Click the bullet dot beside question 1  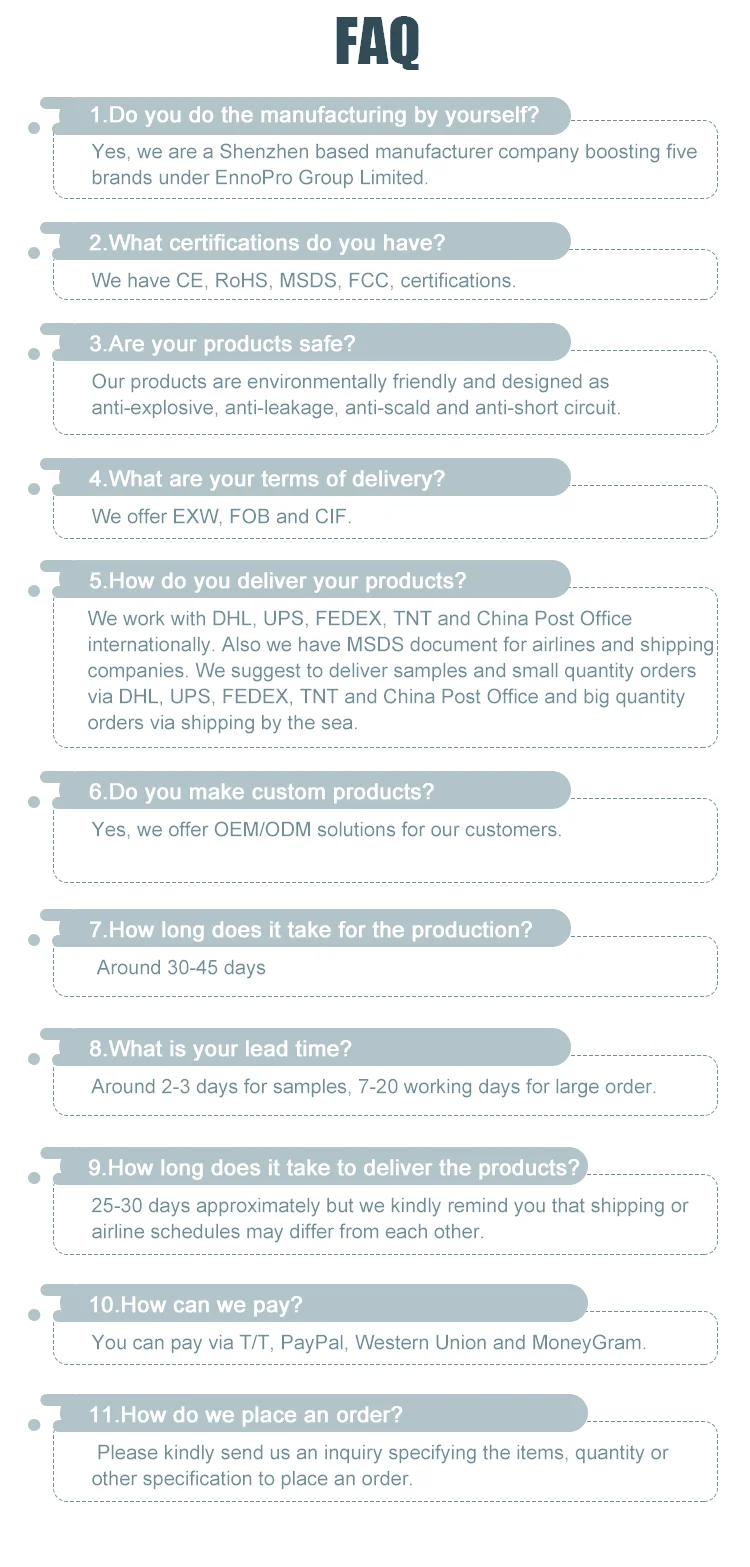pos(34,129)
